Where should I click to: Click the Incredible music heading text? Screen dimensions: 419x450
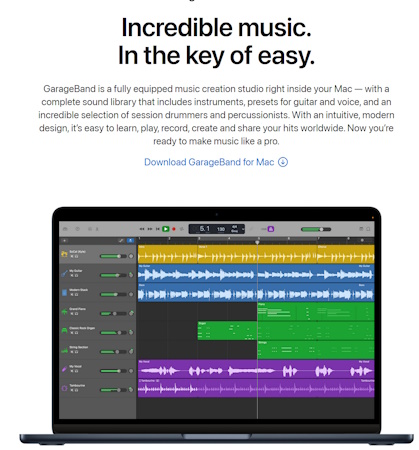point(216,27)
